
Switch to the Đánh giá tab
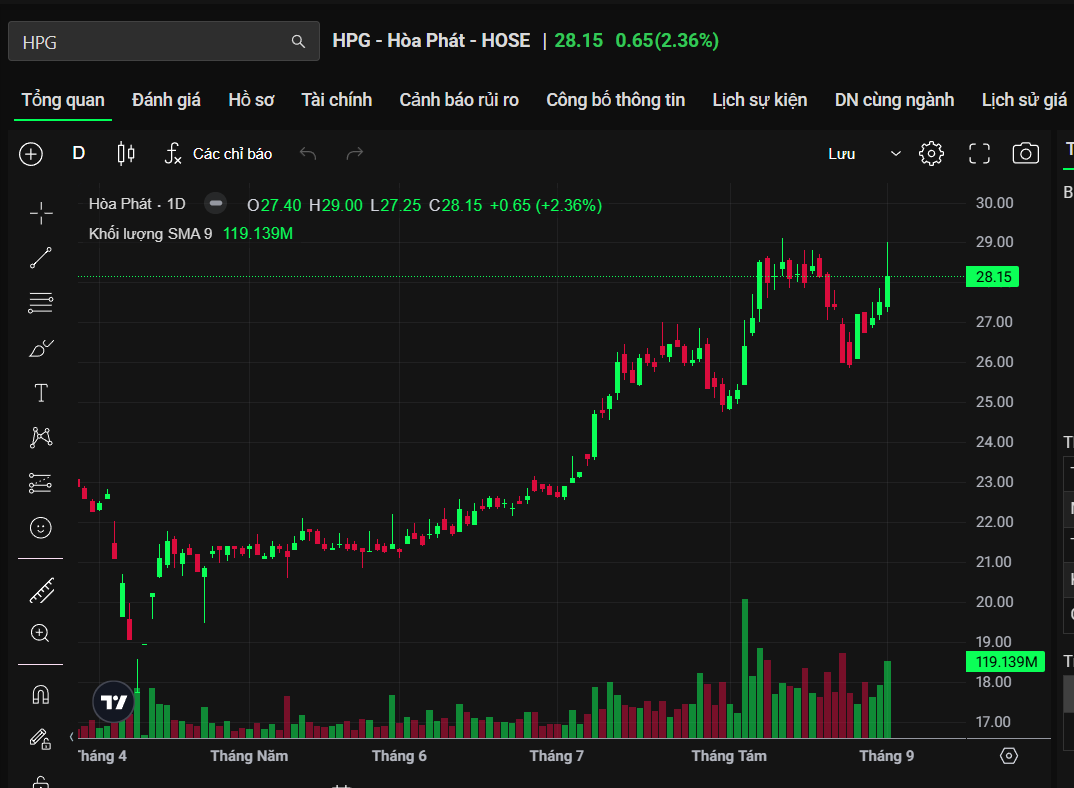(x=166, y=100)
